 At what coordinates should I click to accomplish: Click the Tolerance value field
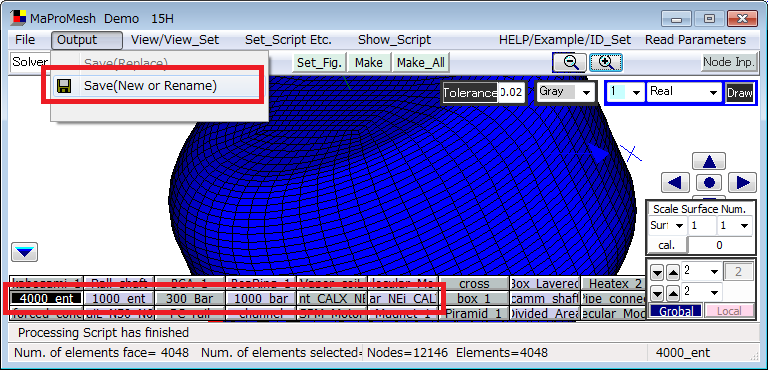(x=511, y=92)
